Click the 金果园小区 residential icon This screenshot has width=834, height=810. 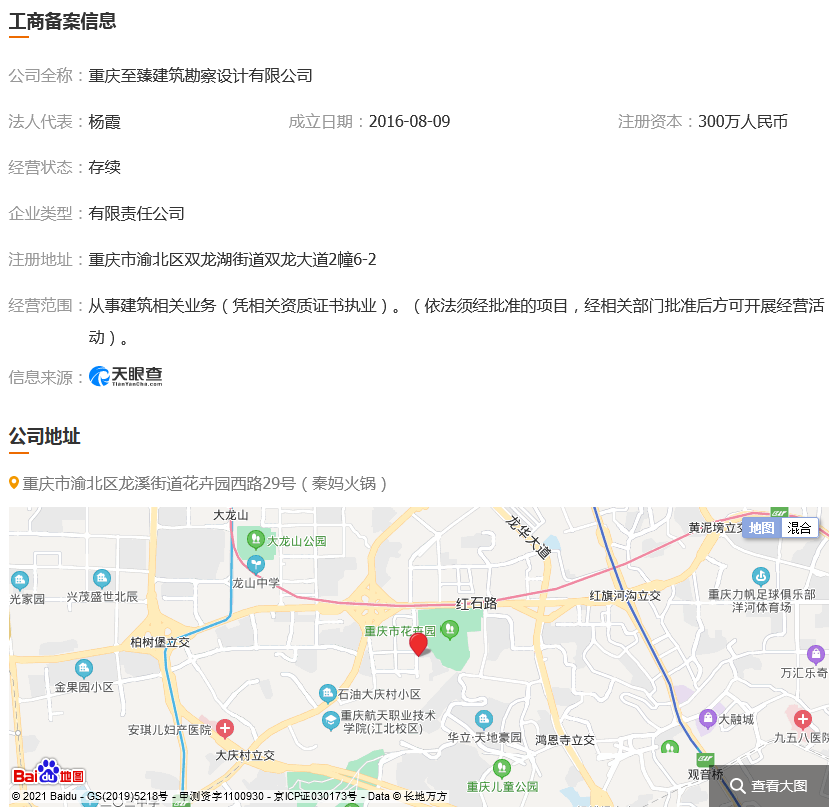[x=84, y=669]
